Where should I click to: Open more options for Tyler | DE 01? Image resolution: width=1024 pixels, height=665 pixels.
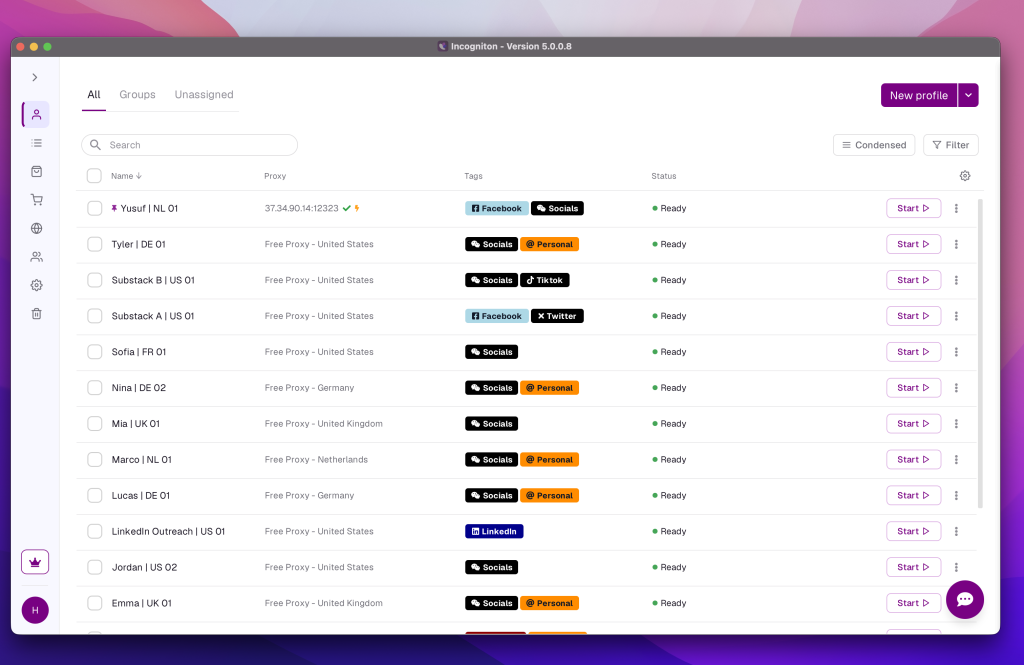(956, 244)
